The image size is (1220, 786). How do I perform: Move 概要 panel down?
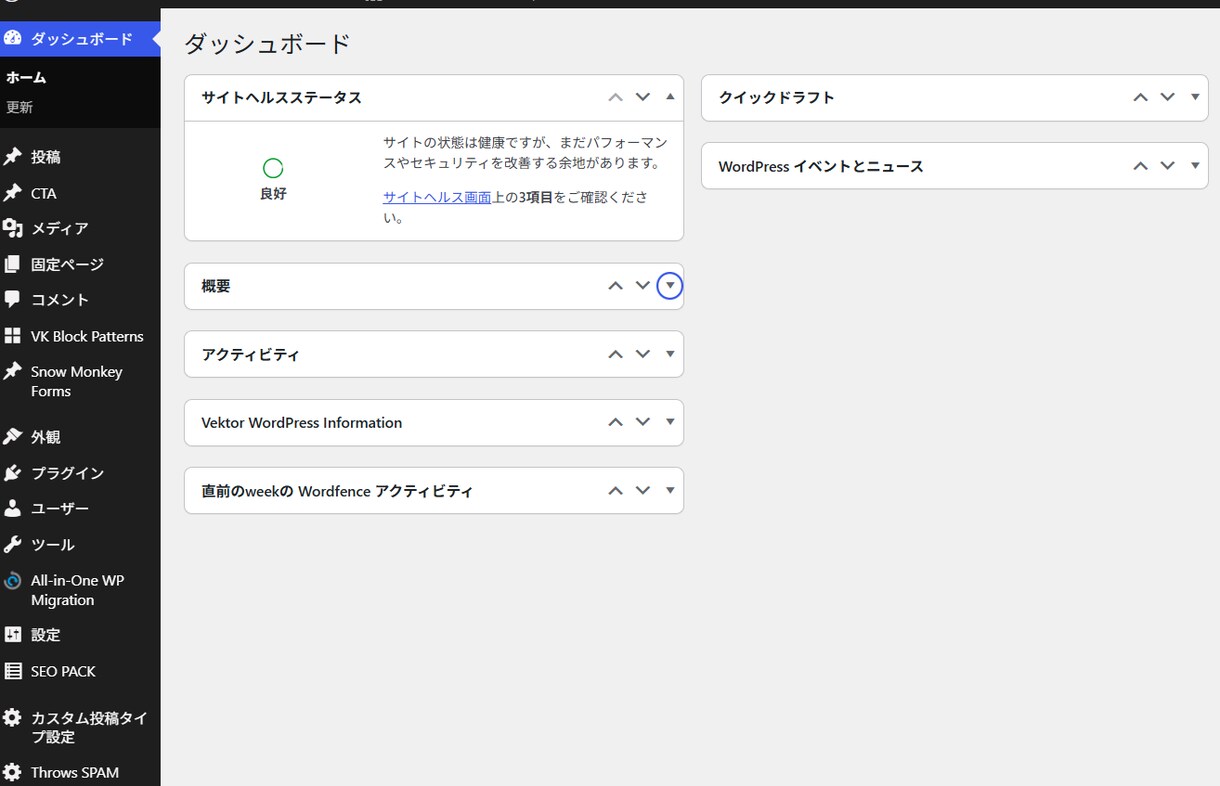tap(643, 286)
